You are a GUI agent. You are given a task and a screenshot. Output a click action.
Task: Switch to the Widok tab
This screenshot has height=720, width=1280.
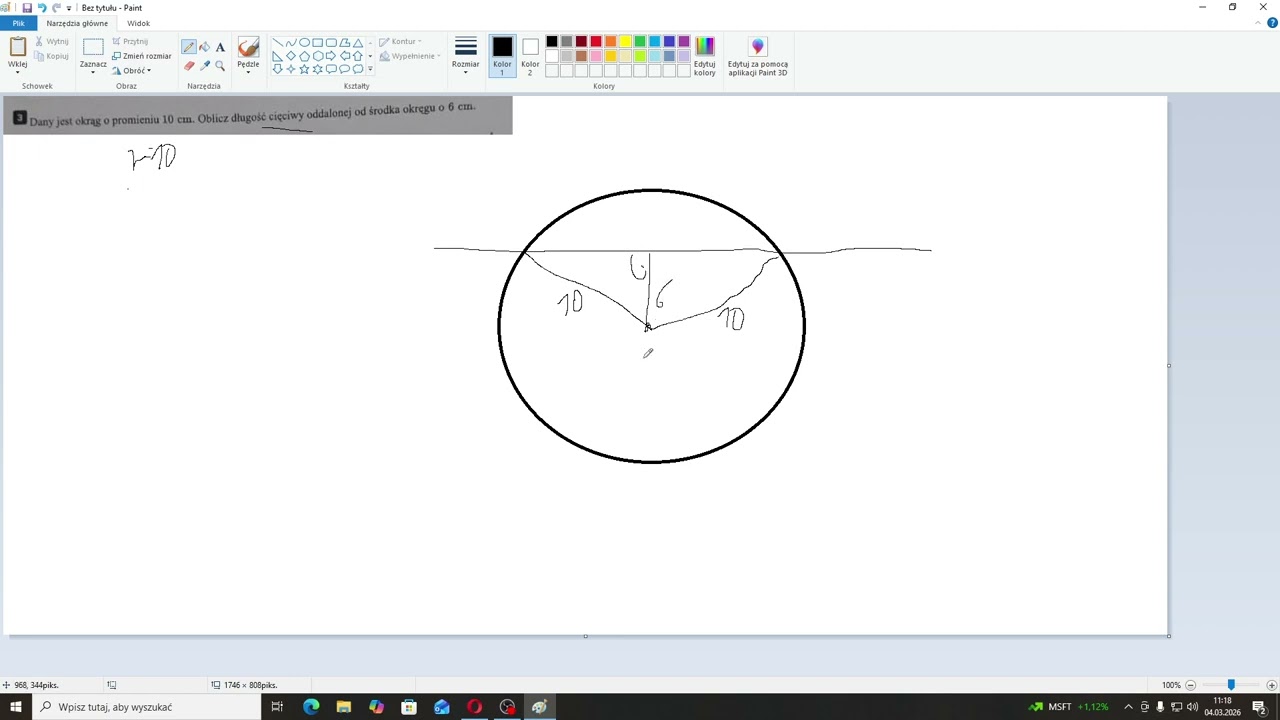tap(138, 23)
